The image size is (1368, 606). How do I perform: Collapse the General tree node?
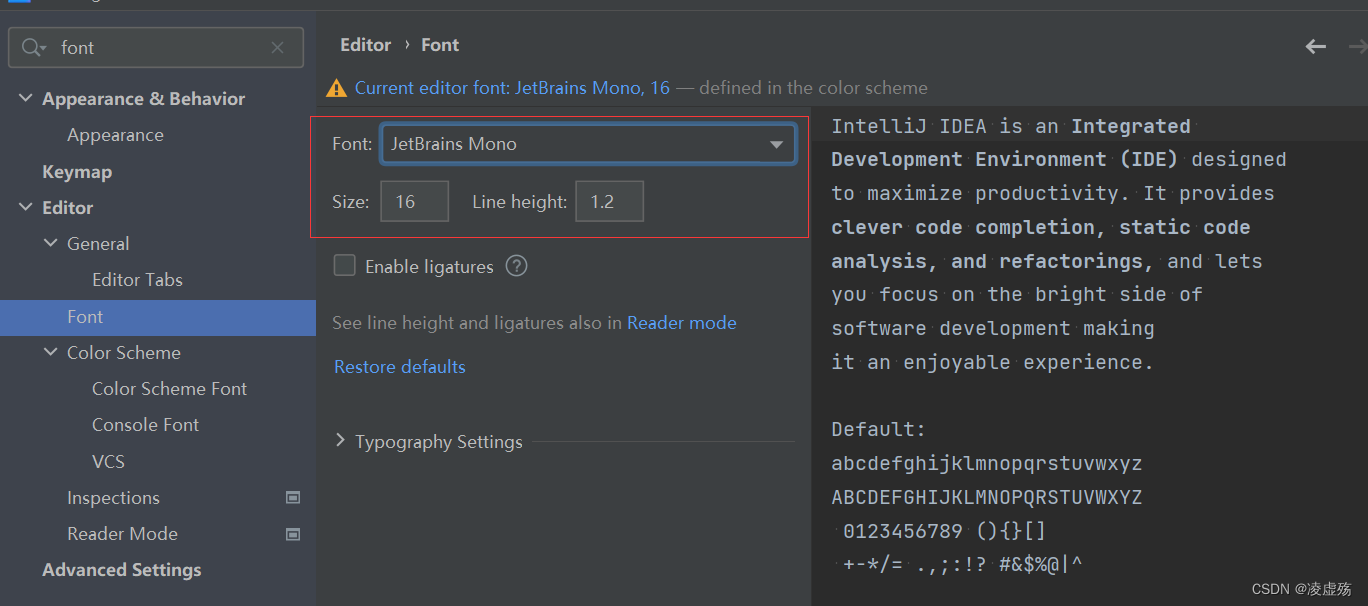50,244
